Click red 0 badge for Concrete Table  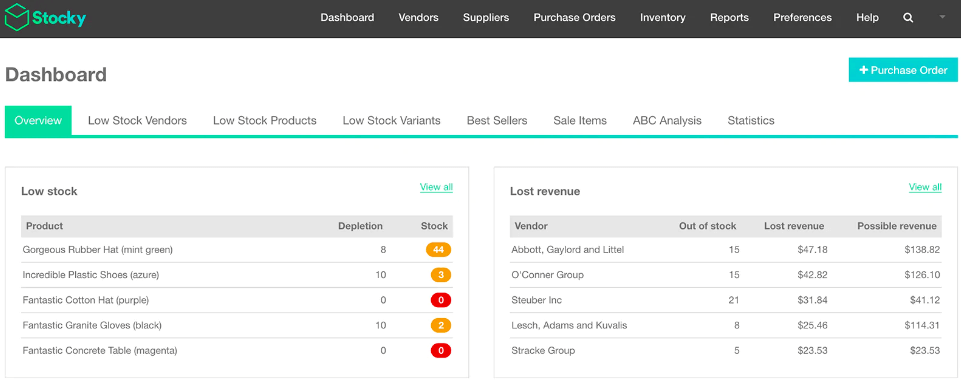441,351
